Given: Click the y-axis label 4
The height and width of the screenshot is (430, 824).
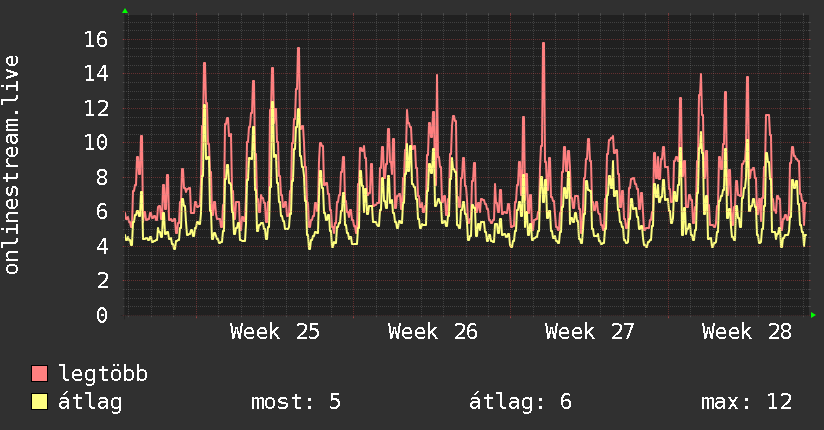Looking at the screenshot, I should pyautogui.click(x=102, y=246).
